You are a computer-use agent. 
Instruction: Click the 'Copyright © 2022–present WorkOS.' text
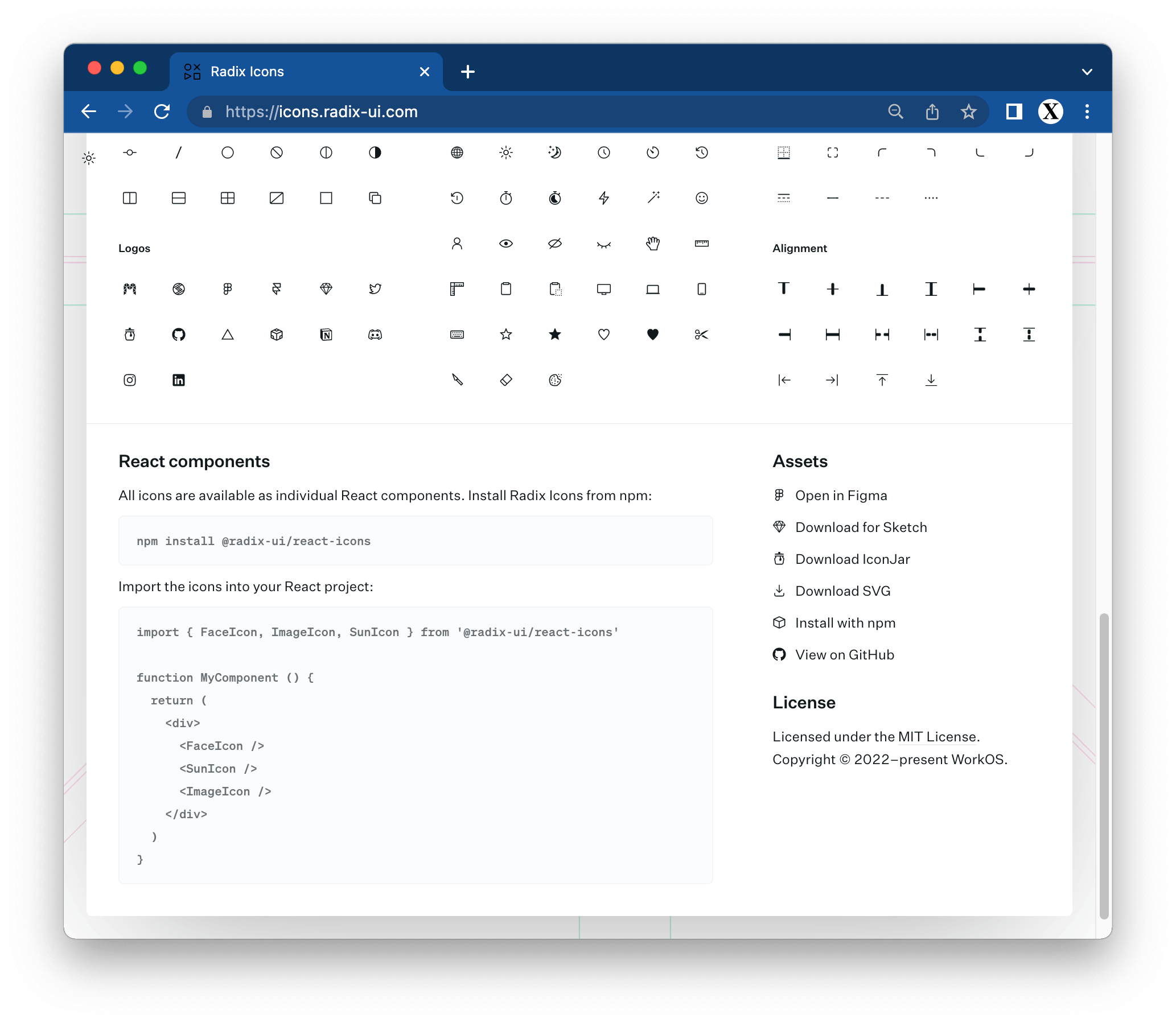[x=890, y=760]
